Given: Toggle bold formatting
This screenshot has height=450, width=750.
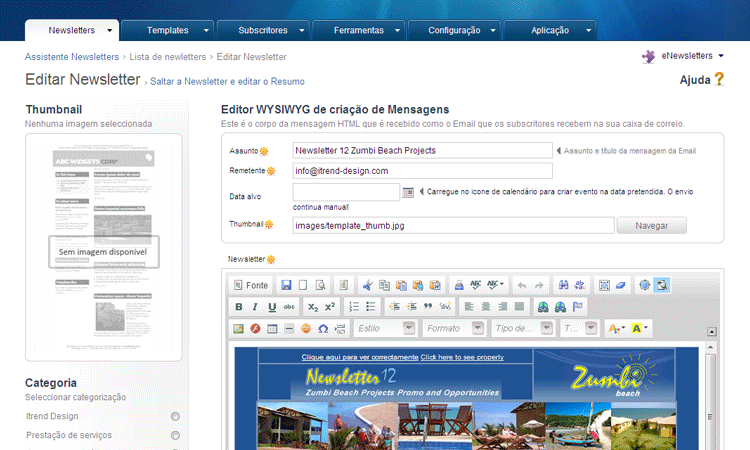Looking at the screenshot, I should (239, 307).
